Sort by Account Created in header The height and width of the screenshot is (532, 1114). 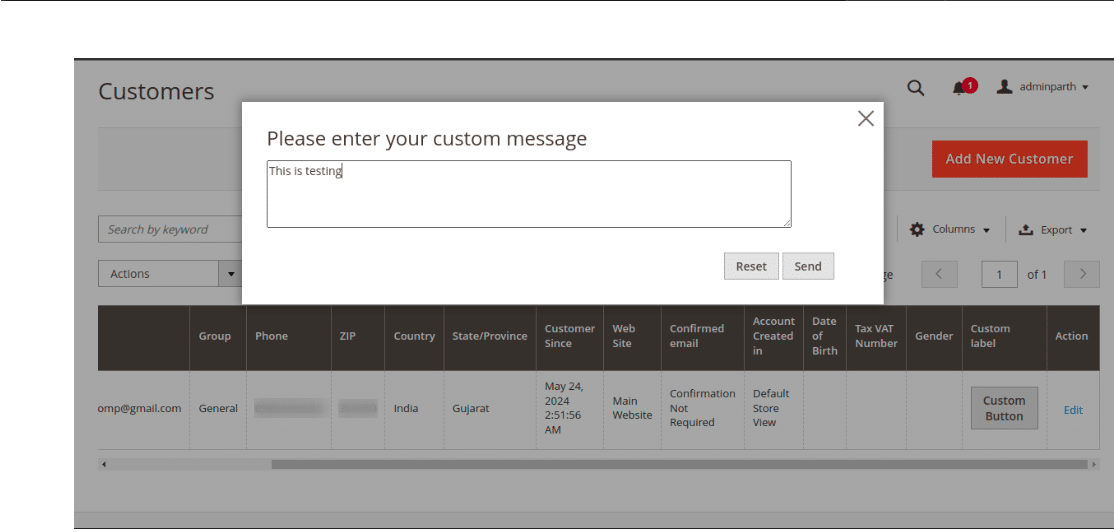coord(774,336)
